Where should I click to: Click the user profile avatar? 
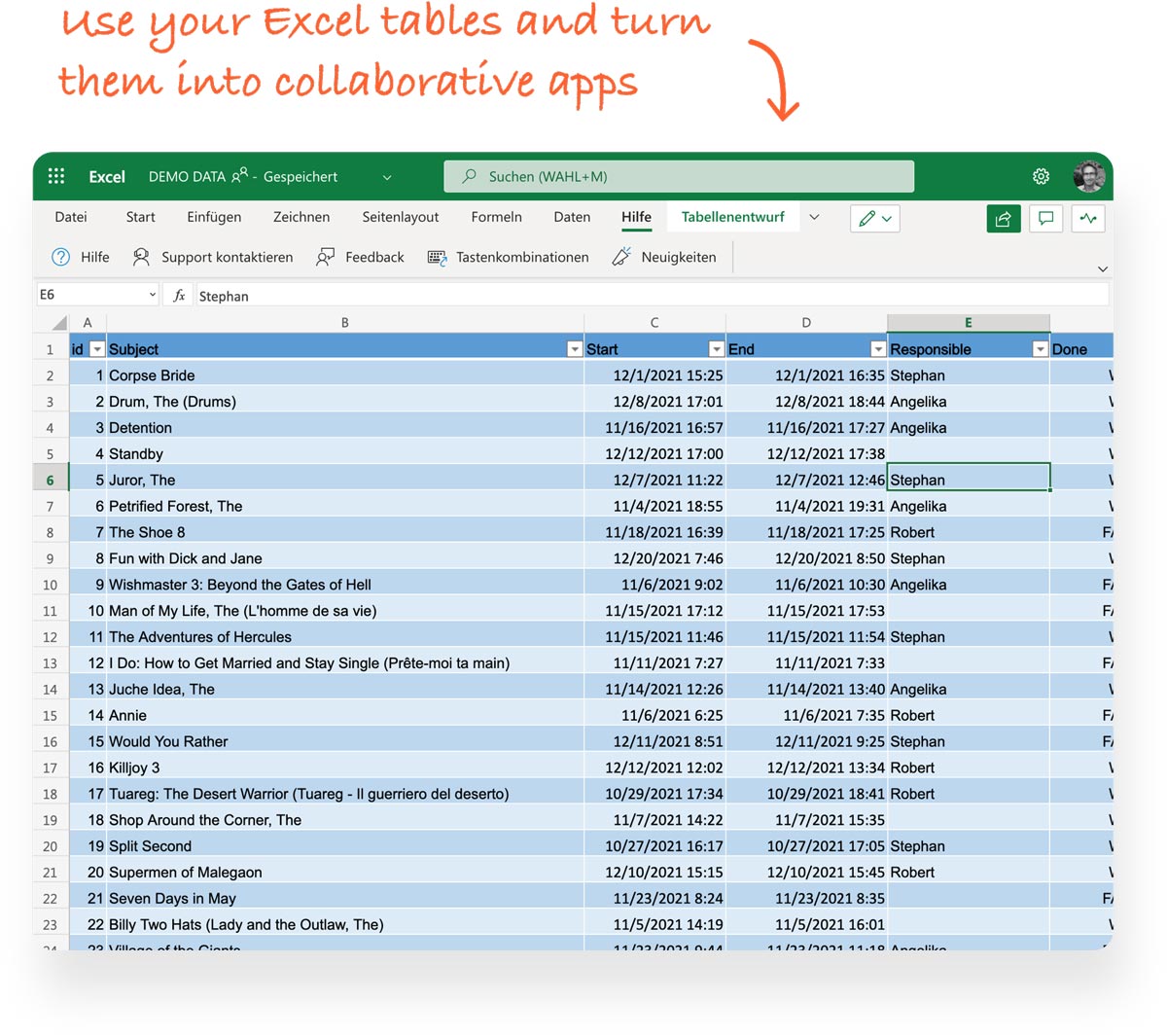pyautogui.click(x=1089, y=176)
